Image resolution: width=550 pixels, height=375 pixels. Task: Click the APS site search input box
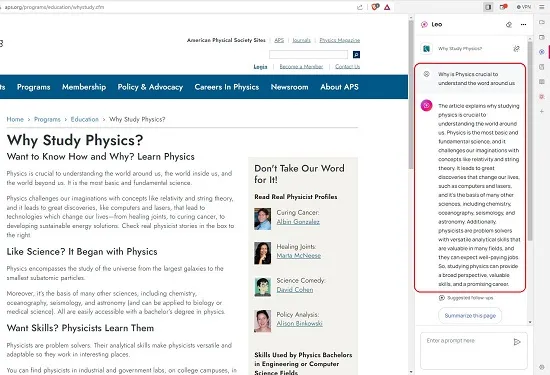coord(308,54)
